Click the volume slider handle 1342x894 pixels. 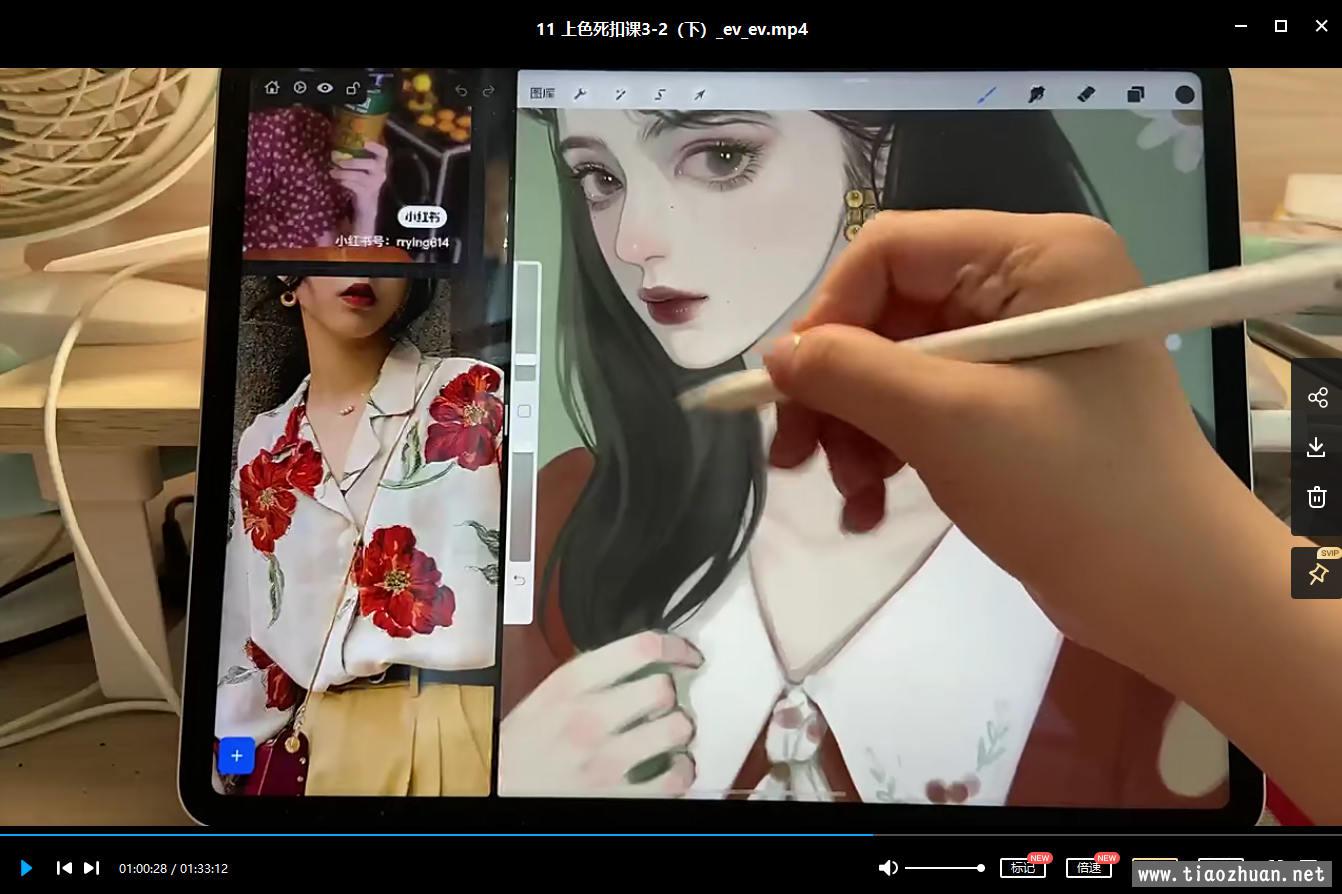pos(981,868)
